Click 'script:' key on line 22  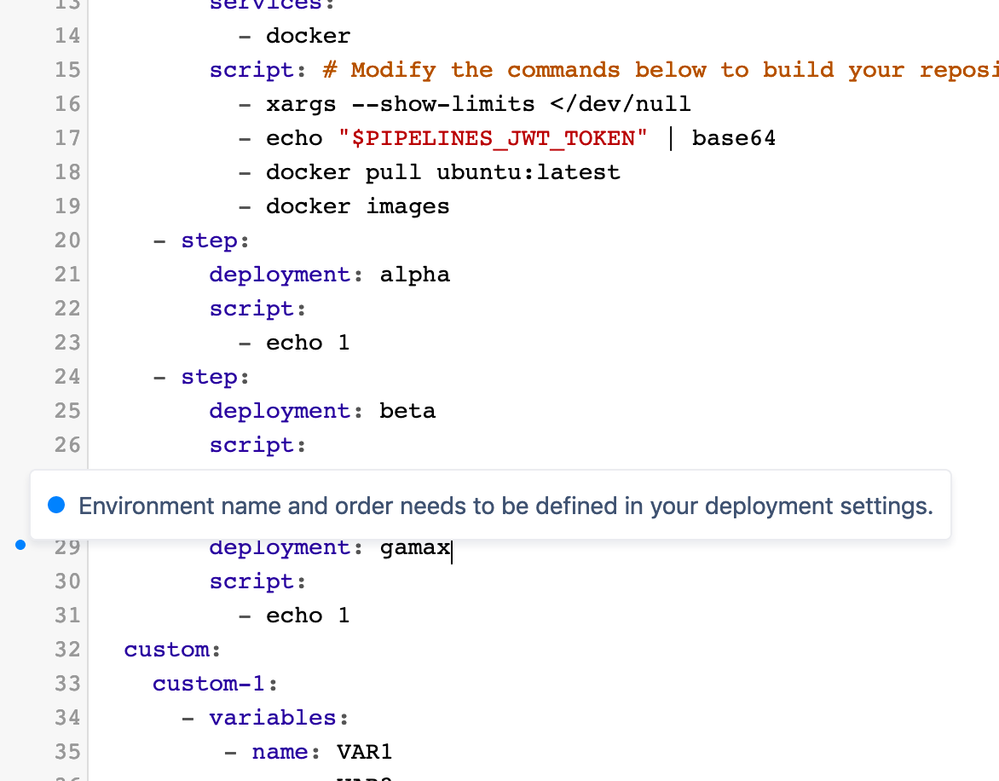258,308
